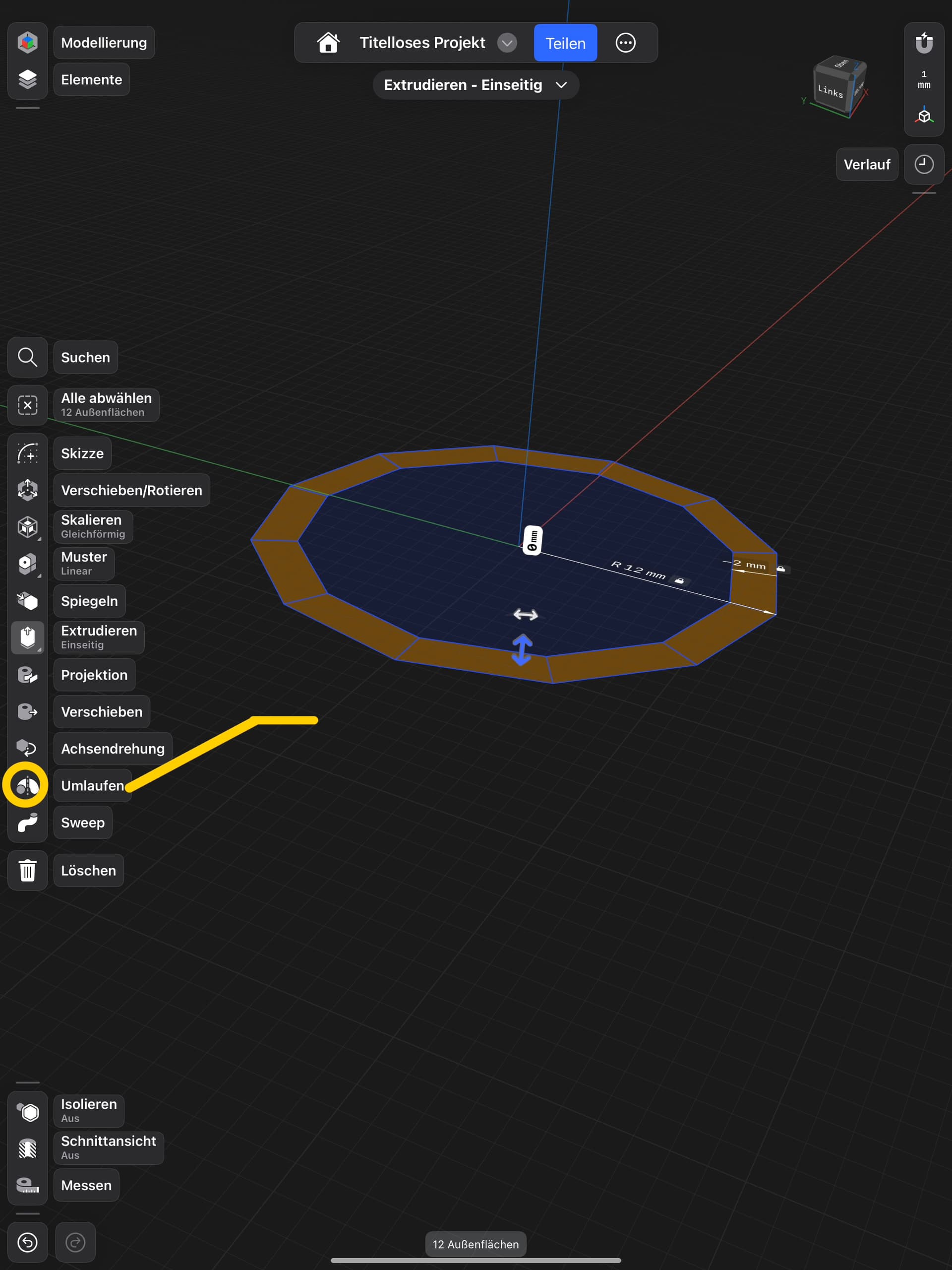Click the Umlaufen label button
Viewport: 952px width, 1270px height.
click(92, 785)
